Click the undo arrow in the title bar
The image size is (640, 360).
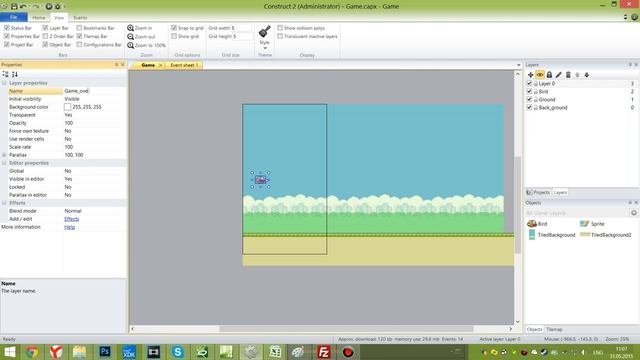tap(24, 7)
